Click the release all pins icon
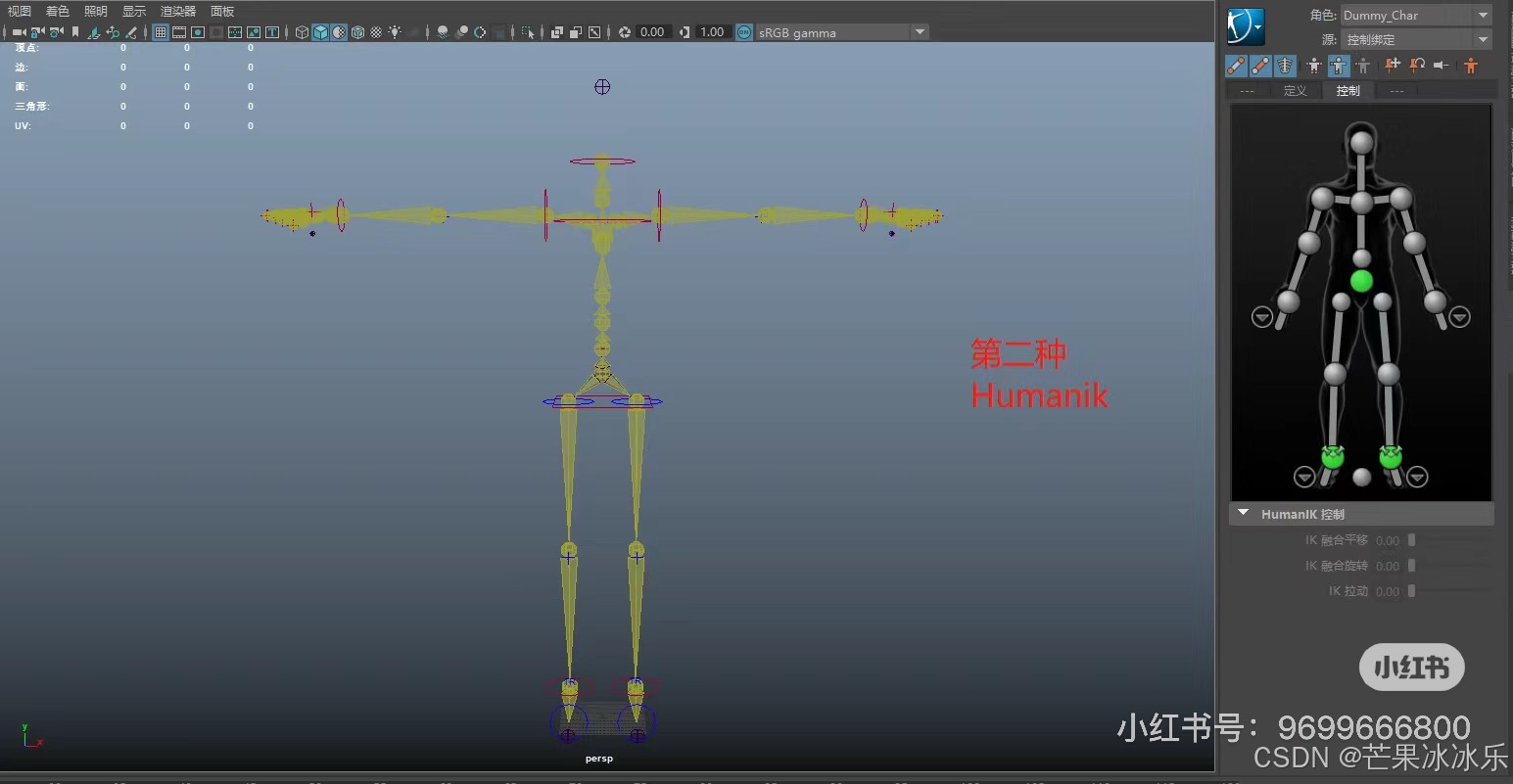 pos(1442,66)
